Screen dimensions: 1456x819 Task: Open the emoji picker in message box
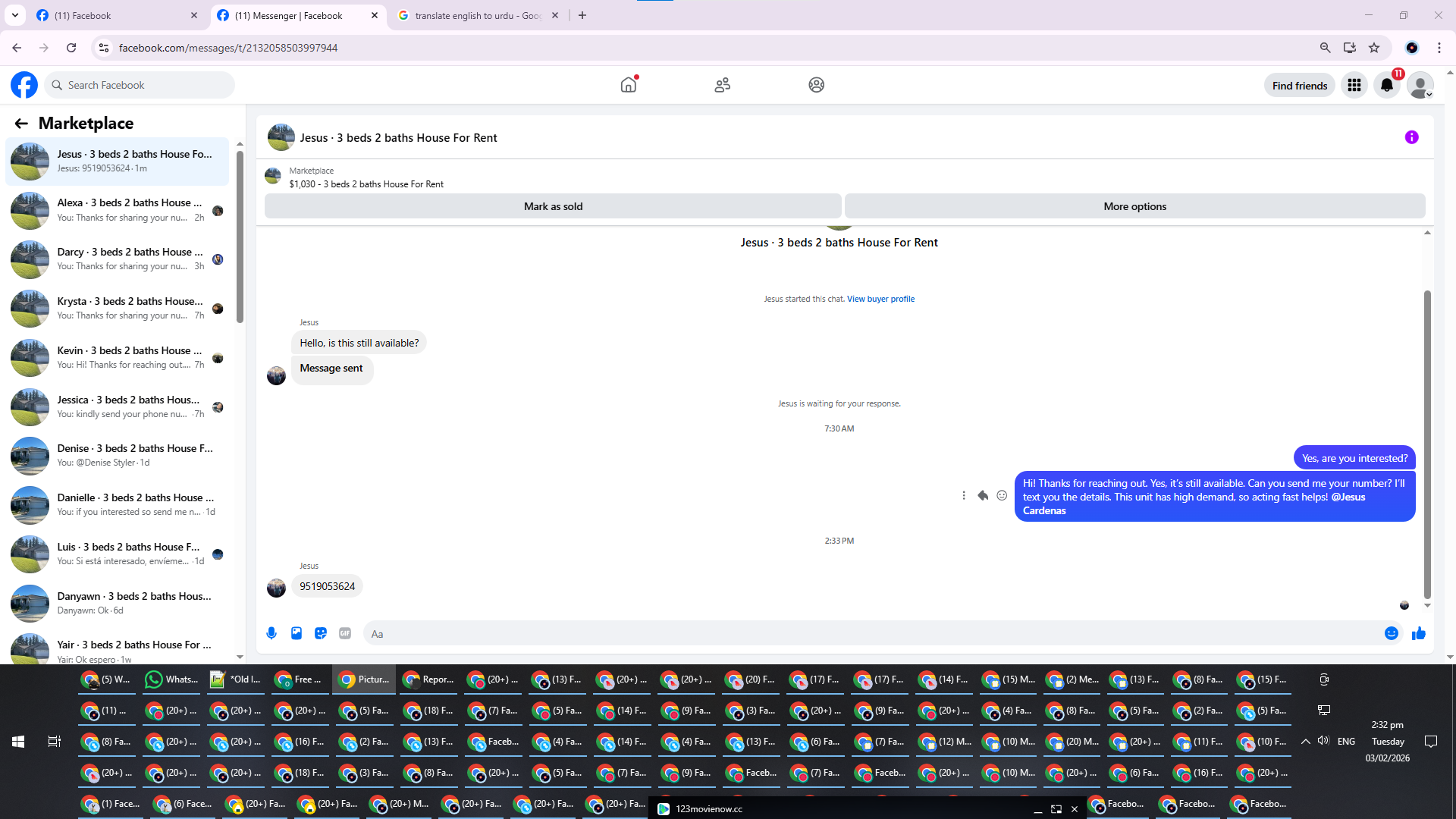[1392, 633]
